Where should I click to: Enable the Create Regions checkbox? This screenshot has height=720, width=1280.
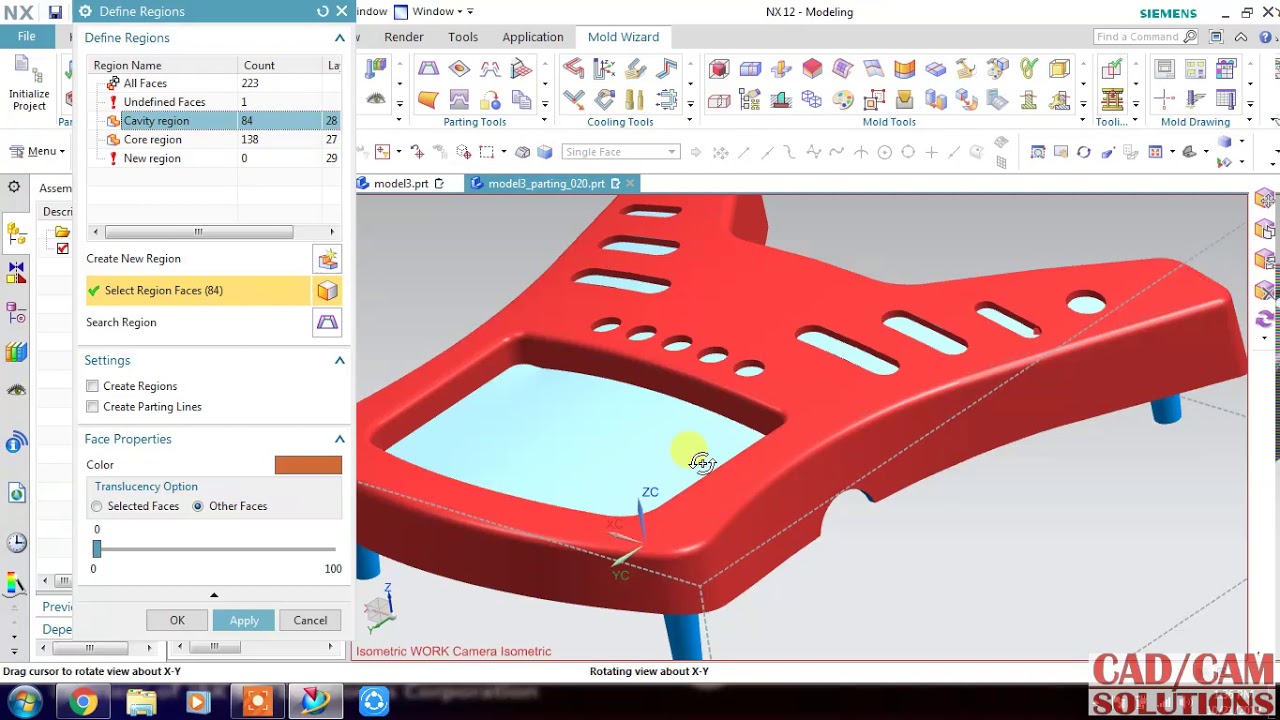click(92, 386)
